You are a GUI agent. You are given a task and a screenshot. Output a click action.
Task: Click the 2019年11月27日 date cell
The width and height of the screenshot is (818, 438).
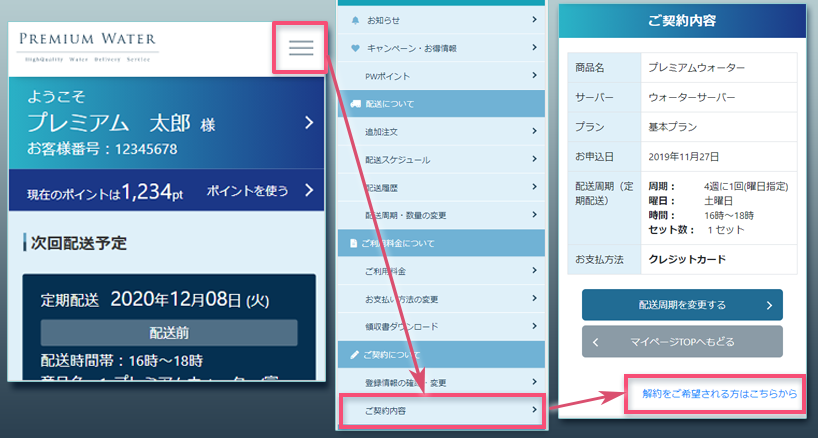tap(719, 156)
